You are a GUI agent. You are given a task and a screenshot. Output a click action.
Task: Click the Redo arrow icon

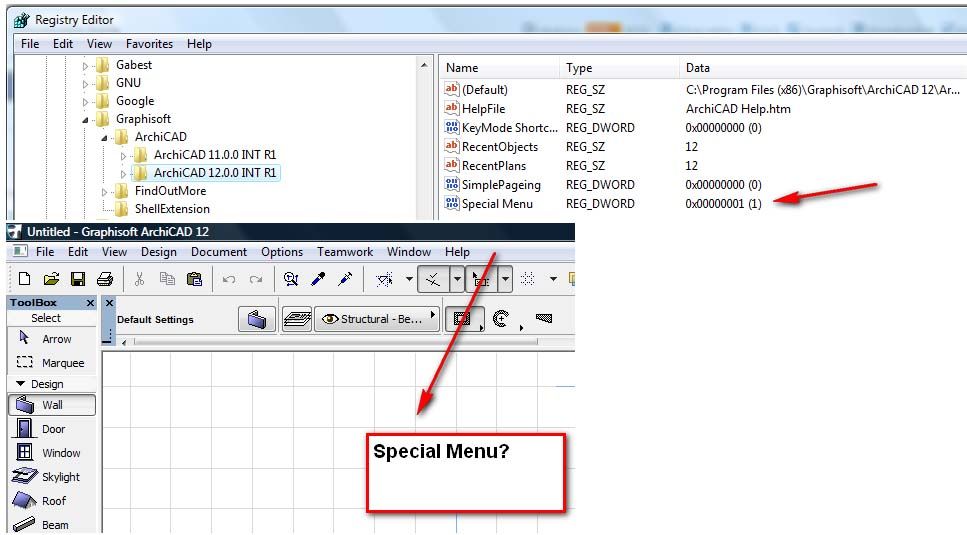(256, 279)
